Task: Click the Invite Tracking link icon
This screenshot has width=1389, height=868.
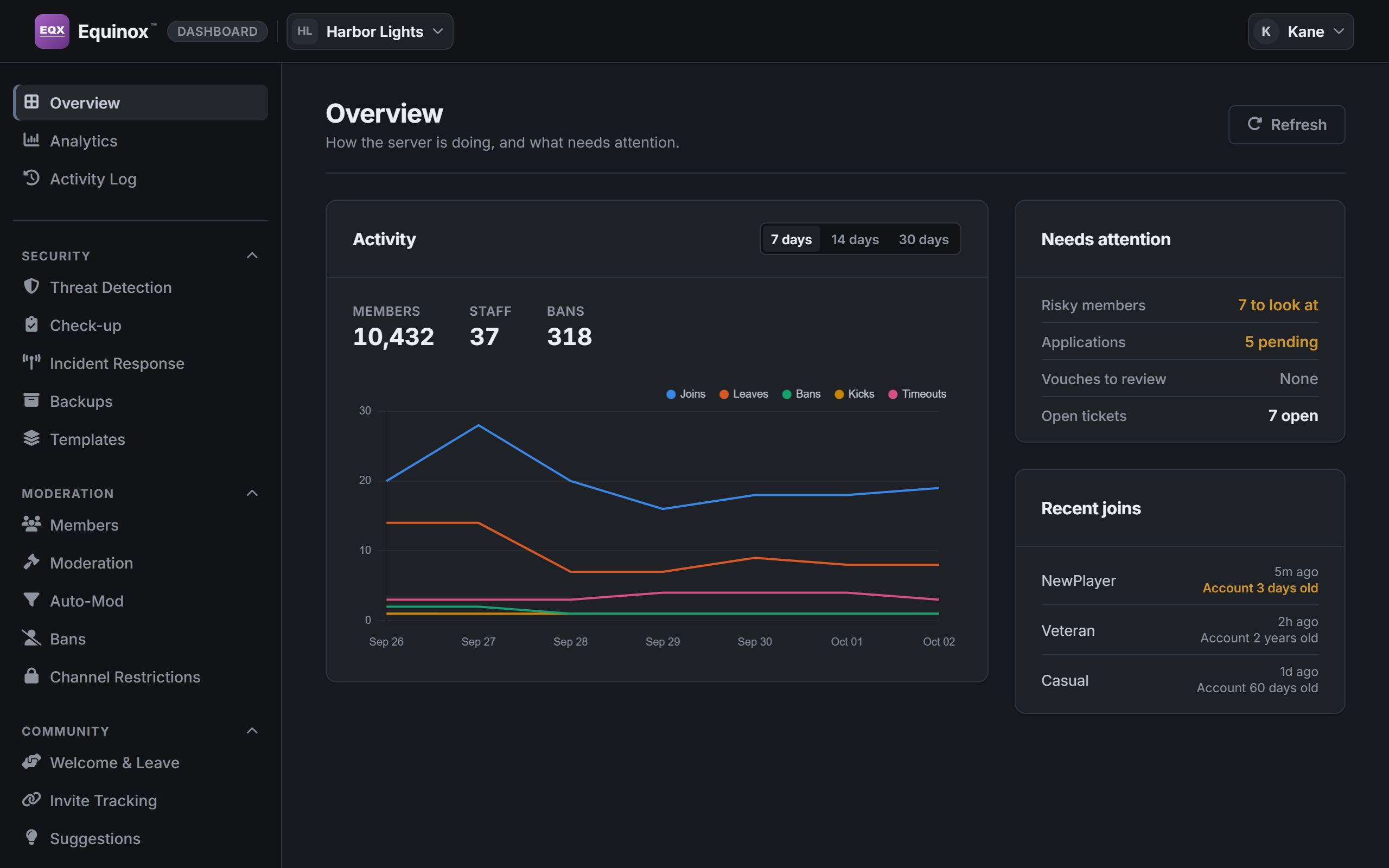Action: point(31,799)
